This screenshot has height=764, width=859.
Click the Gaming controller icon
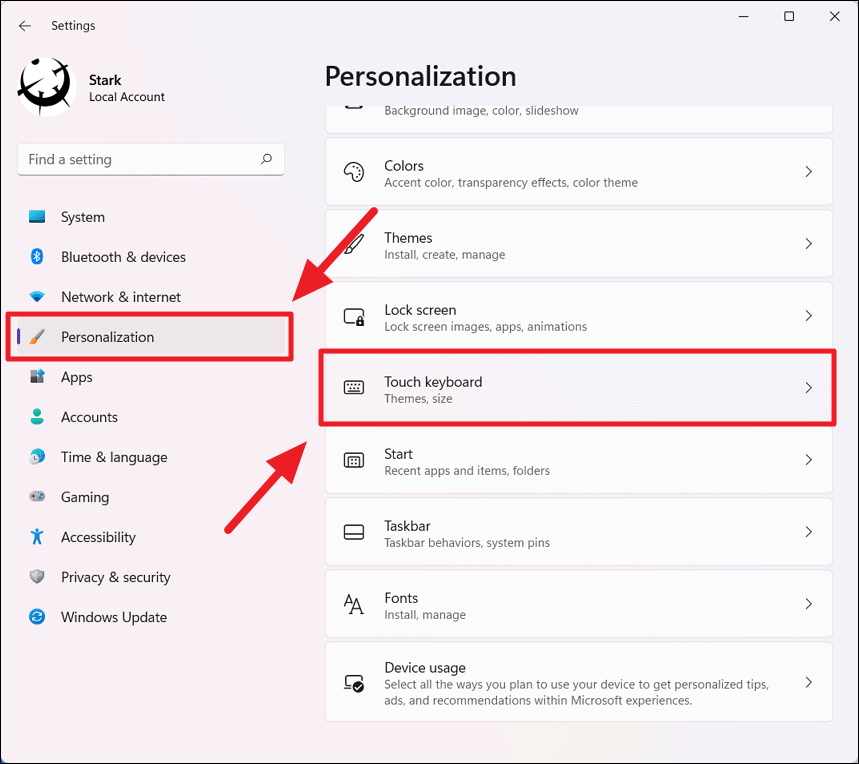pyautogui.click(x=37, y=497)
